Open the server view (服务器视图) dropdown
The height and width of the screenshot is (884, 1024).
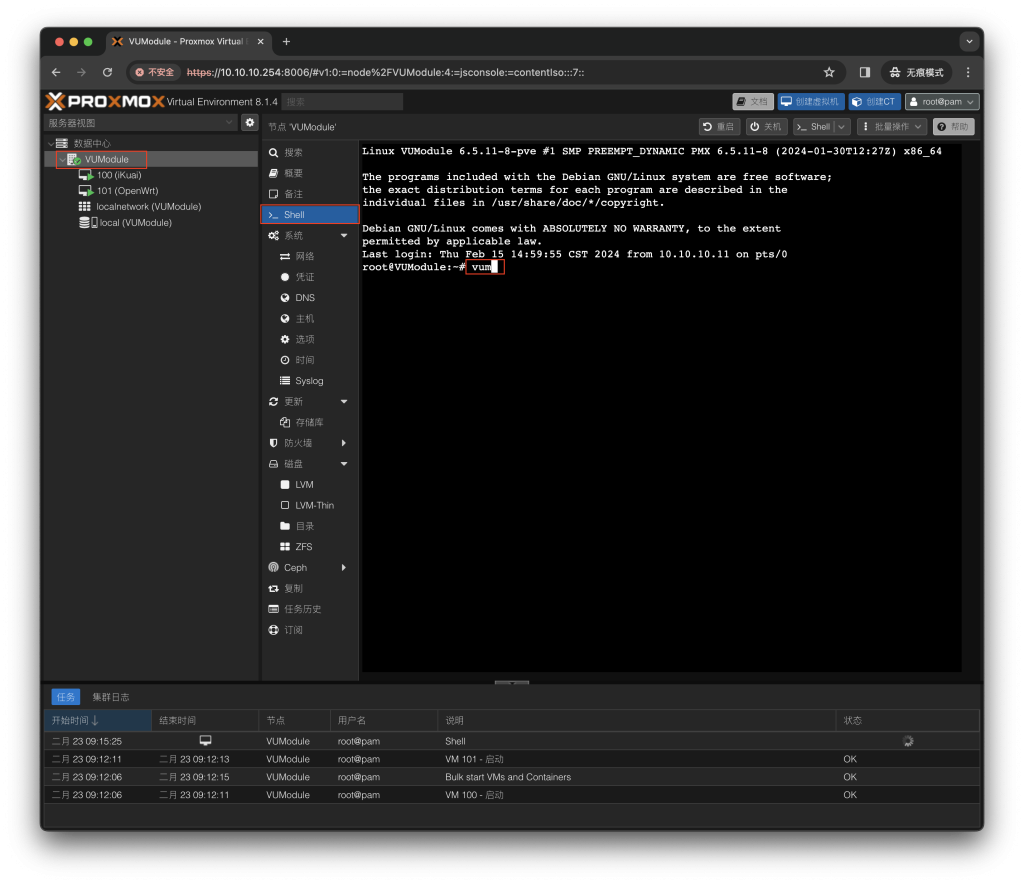[x=140, y=122]
